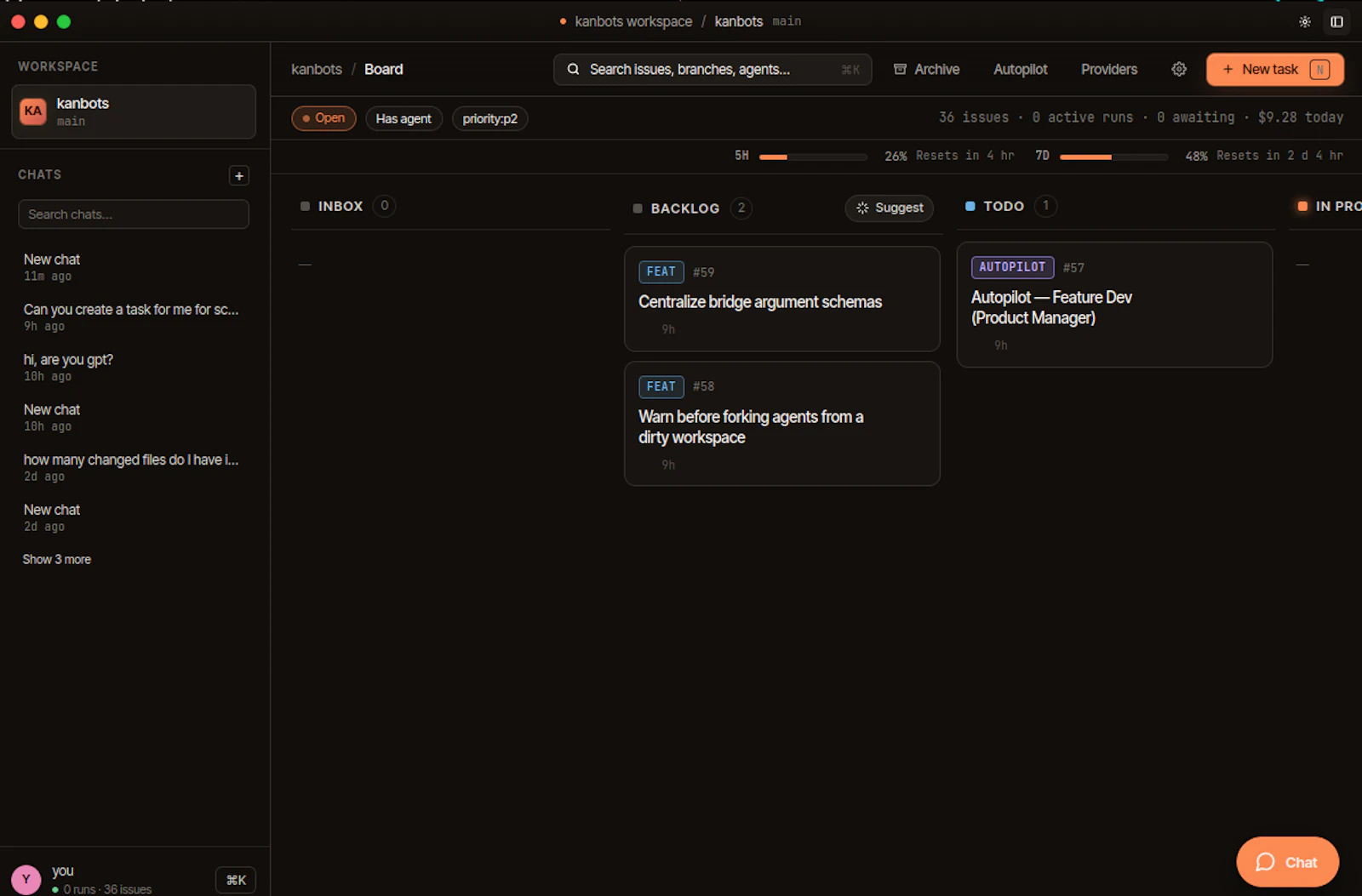Click the FEAT tag on issue #59
The width and height of the screenshot is (1362, 896).
tap(661, 271)
